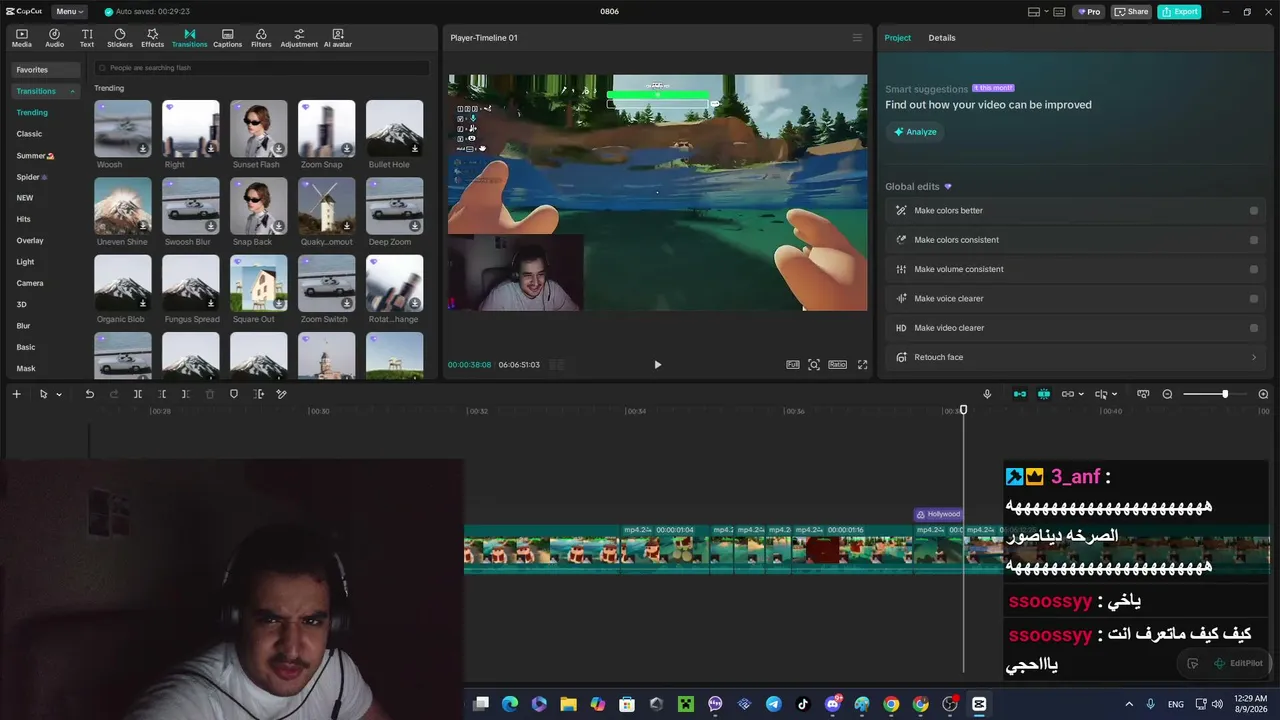Toggle main track magnet
The width and height of the screenshot is (1280, 720).
coord(1019,394)
